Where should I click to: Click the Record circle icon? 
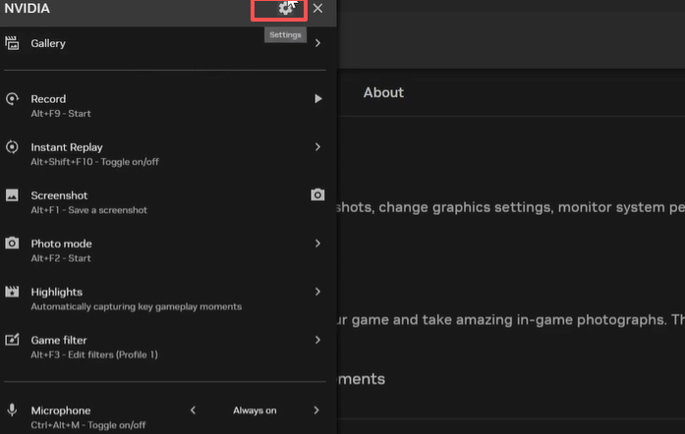point(12,99)
